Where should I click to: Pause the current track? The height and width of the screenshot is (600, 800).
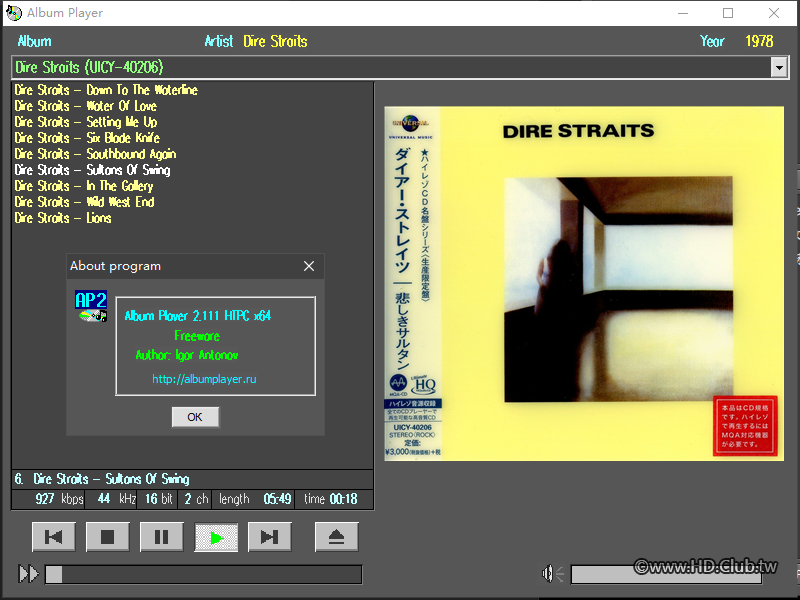[x=162, y=537]
